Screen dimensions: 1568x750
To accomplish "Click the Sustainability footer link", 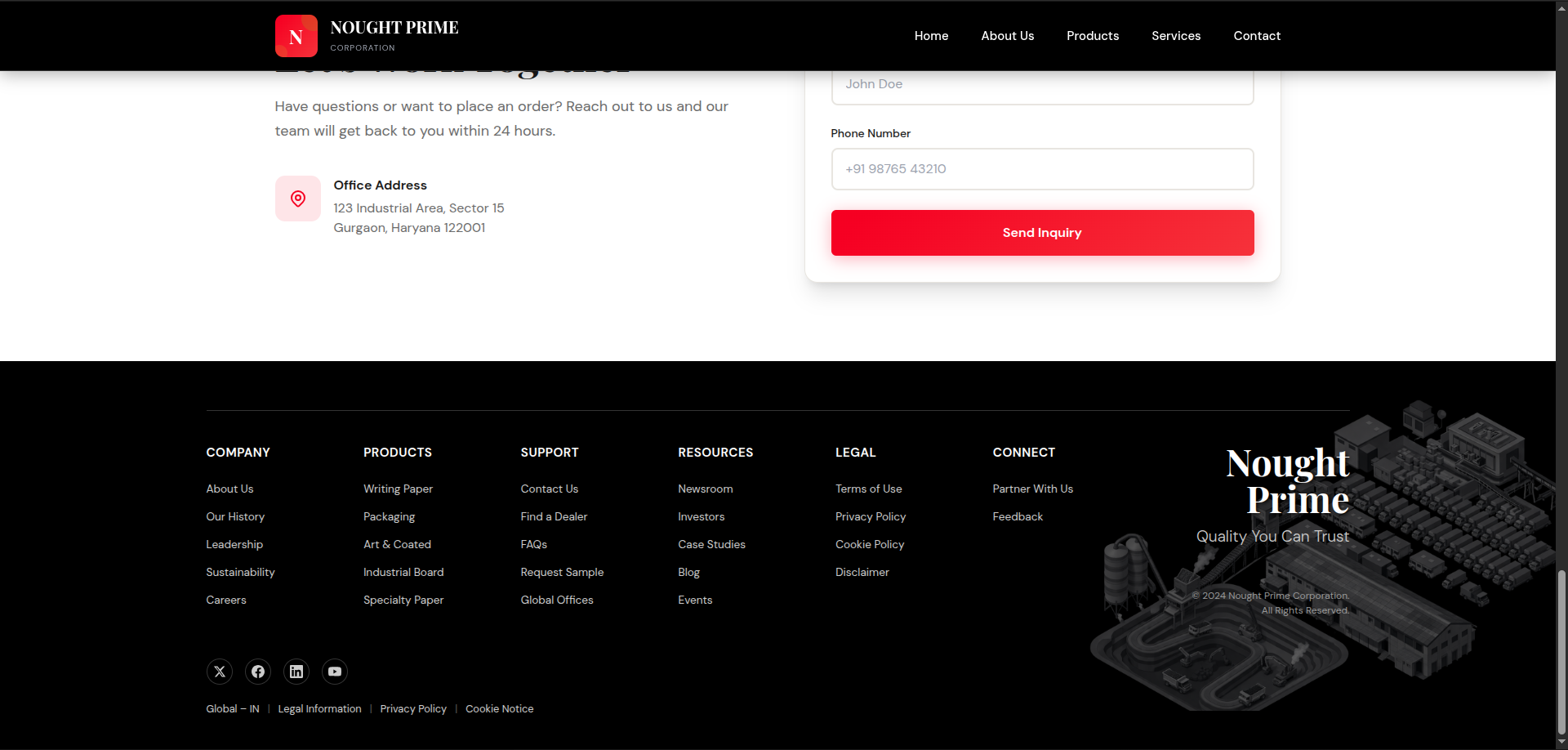I will 240,572.
